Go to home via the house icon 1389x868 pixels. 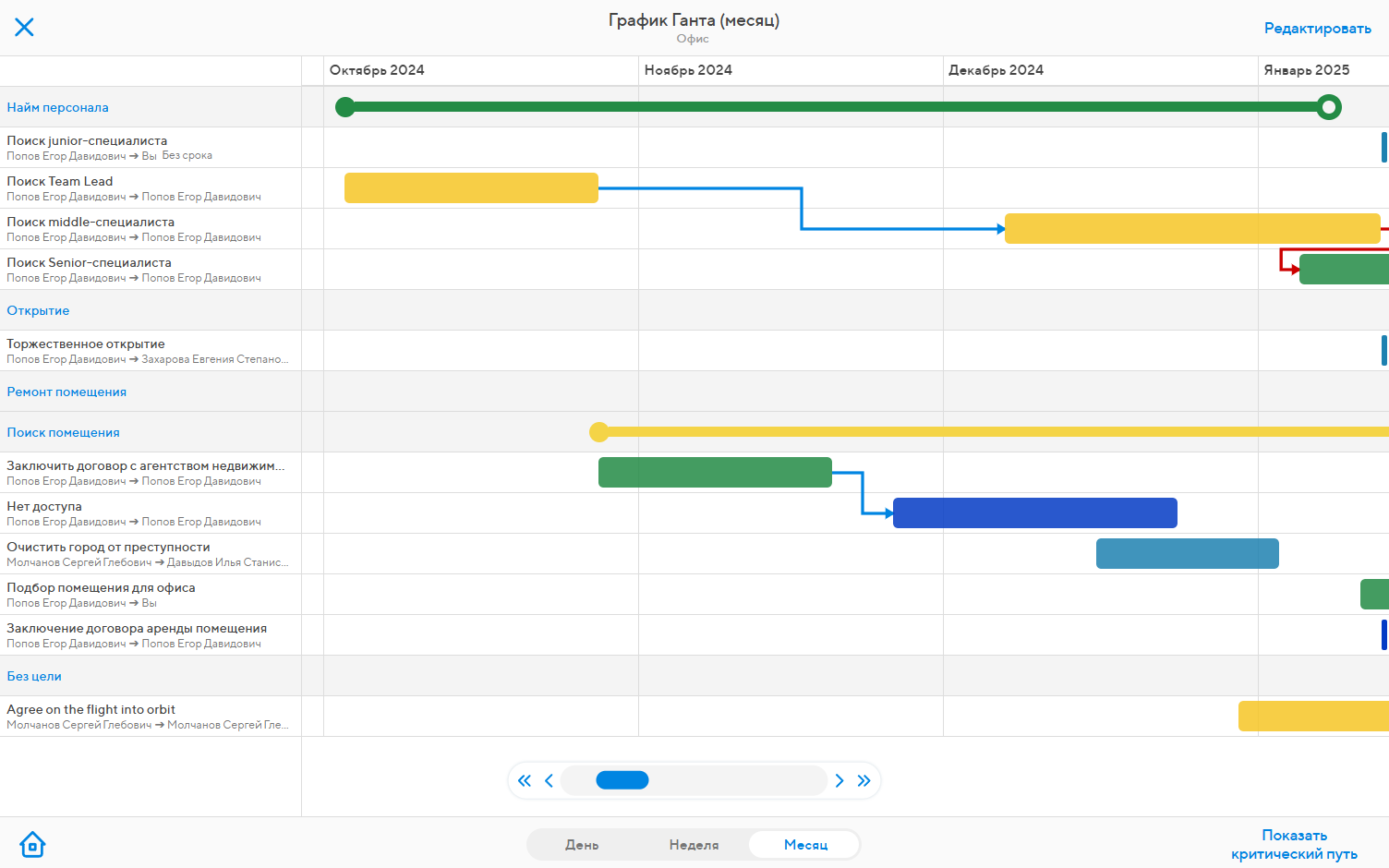(x=32, y=844)
